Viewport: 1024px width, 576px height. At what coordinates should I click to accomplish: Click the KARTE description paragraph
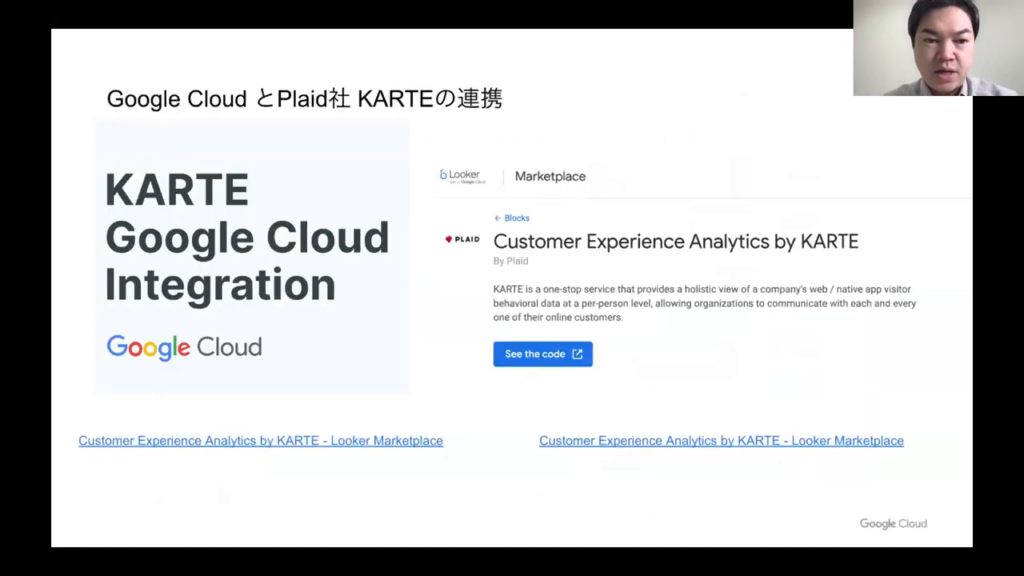704,303
